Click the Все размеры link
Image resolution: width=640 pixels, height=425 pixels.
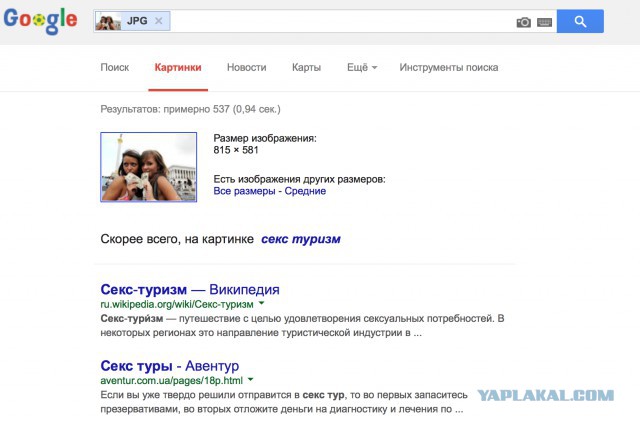(x=244, y=191)
